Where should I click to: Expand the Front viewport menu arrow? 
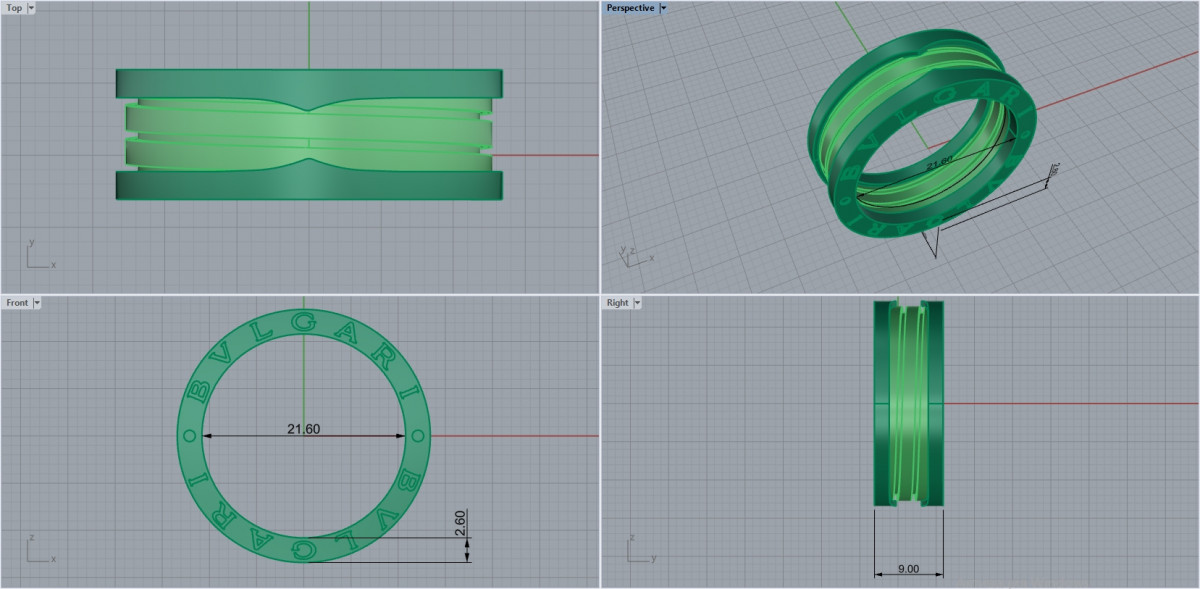coord(37,302)
